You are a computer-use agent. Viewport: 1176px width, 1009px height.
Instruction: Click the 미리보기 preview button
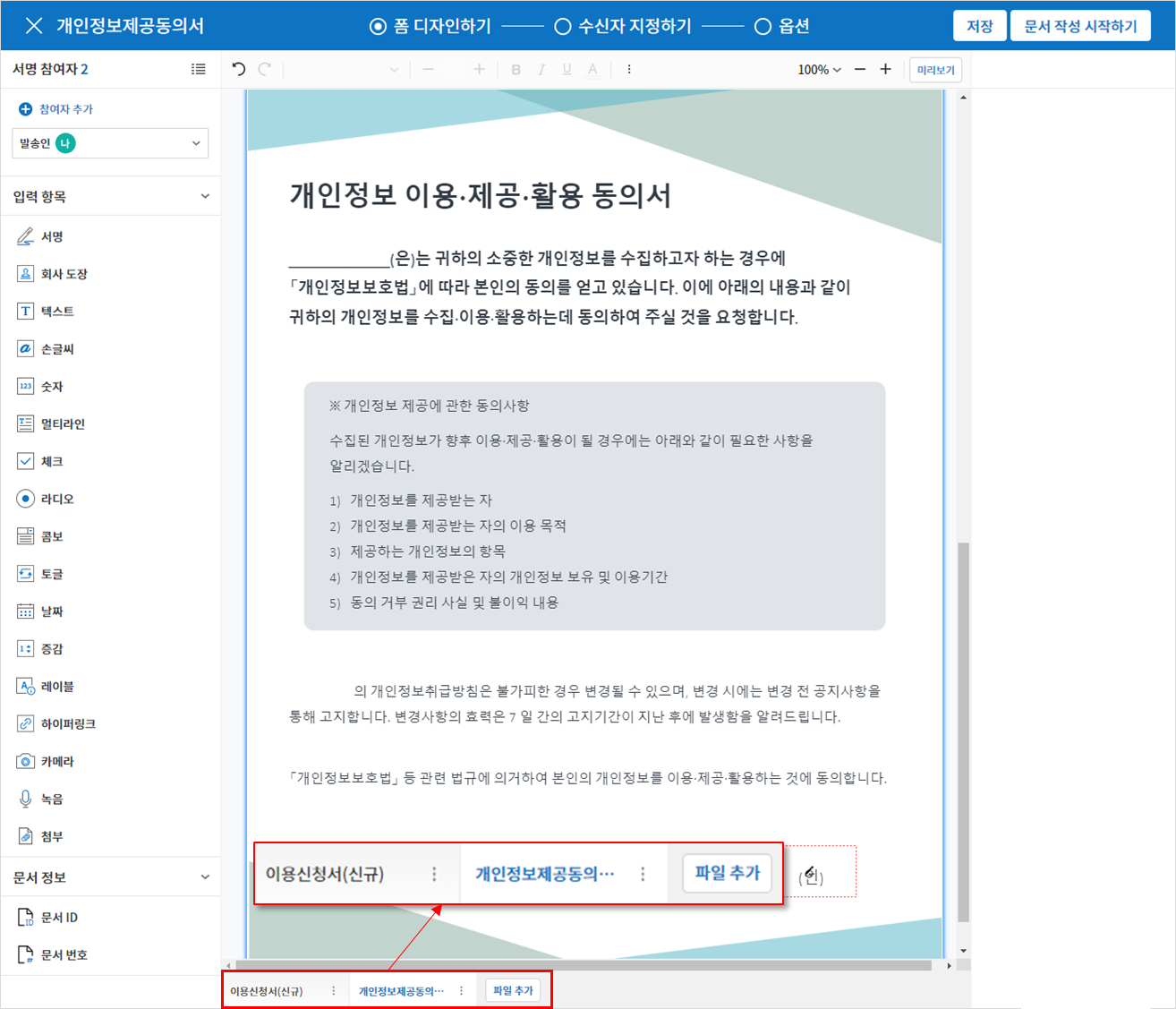936,70
